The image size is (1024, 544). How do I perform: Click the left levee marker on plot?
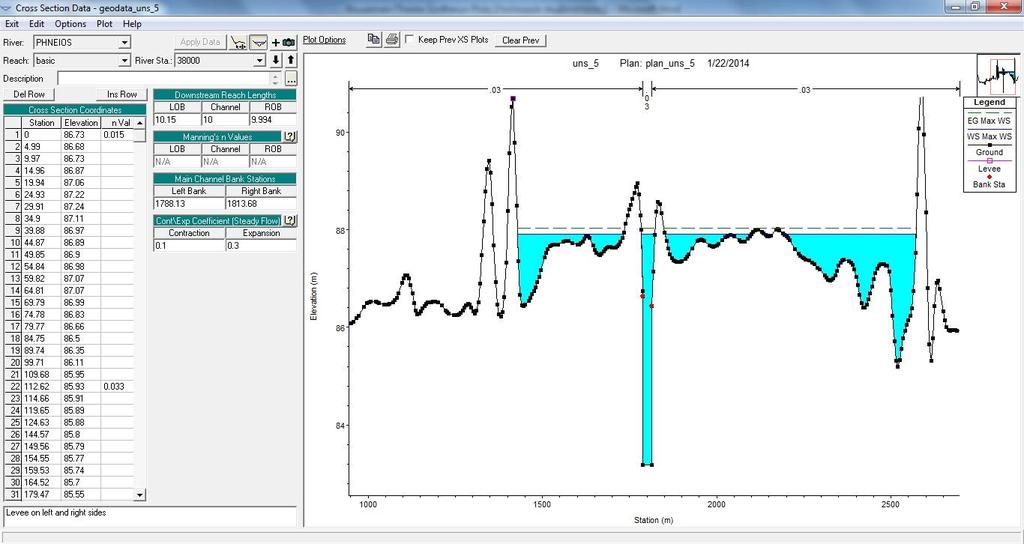tap(513, 99)
